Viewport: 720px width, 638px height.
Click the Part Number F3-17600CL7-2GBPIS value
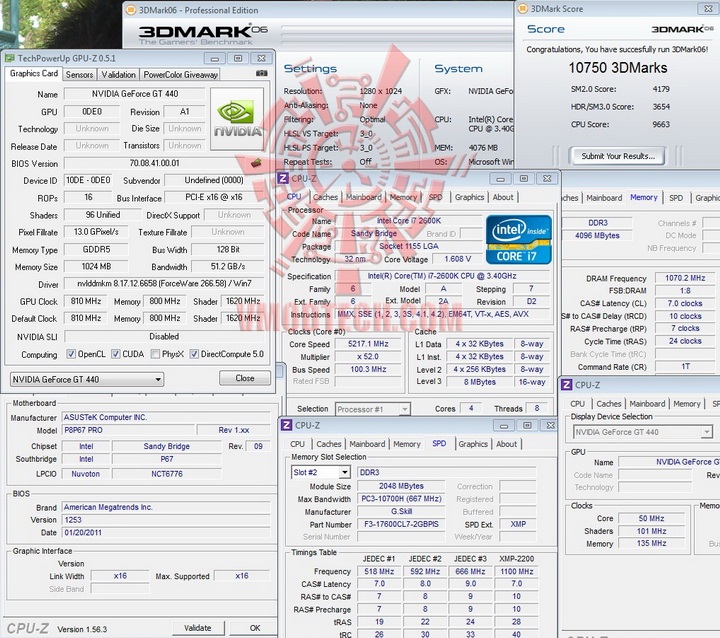tap(401, 524)
